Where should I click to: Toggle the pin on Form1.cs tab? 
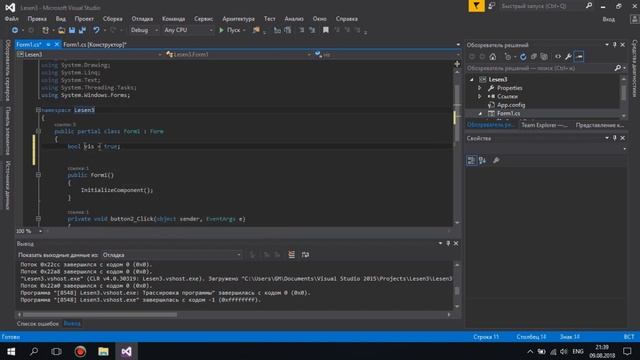coord(48,44)
